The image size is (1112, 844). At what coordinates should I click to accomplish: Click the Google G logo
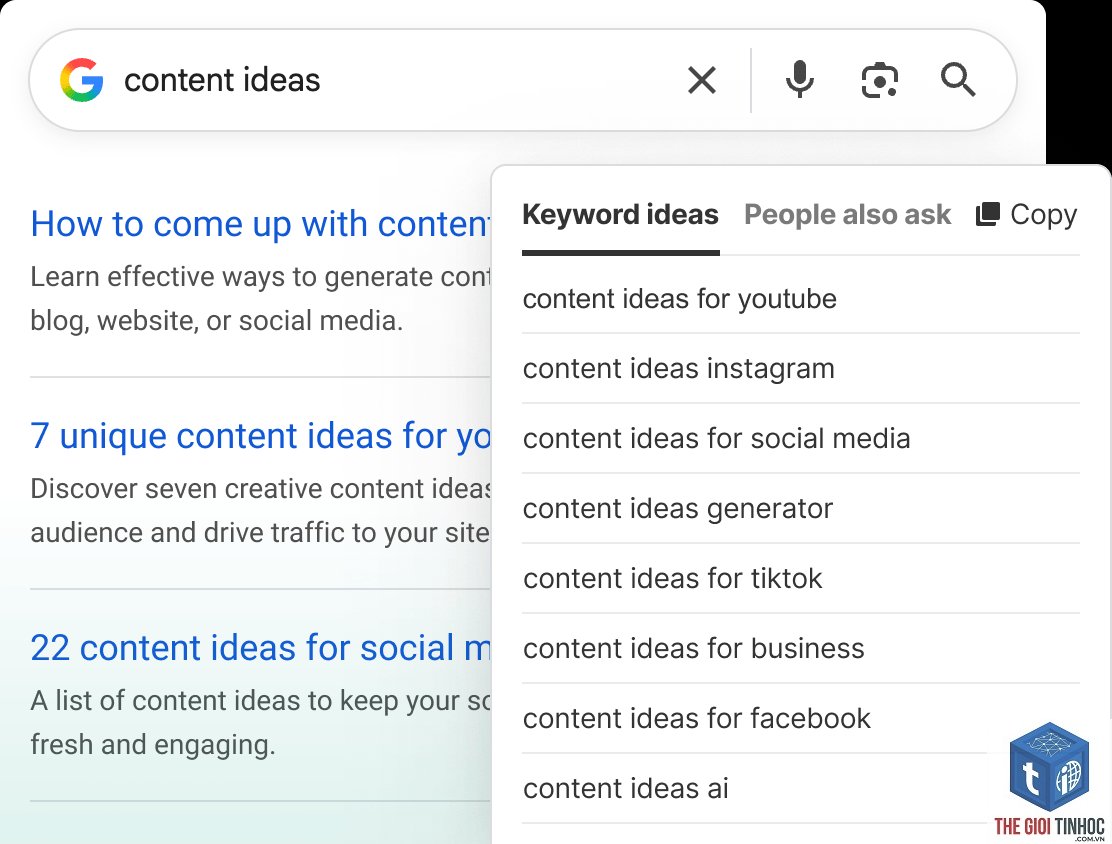click(82, 80)
